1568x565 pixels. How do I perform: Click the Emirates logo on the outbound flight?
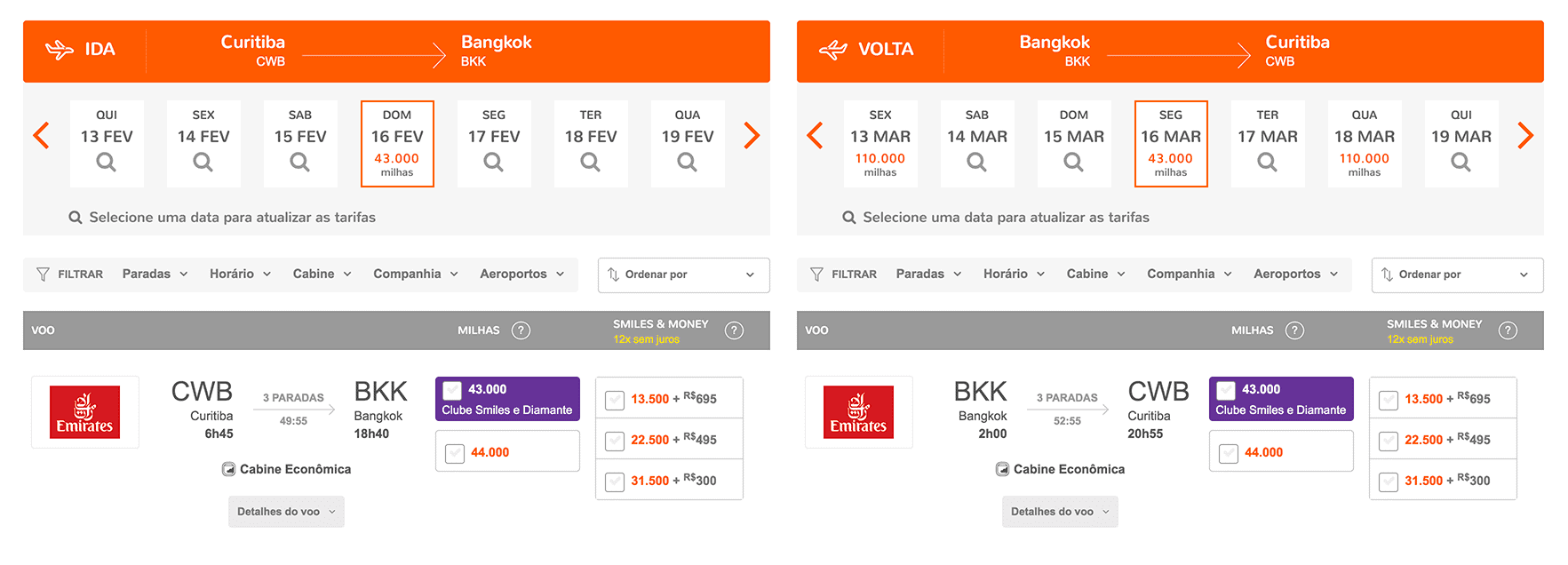tap(85, 412)
